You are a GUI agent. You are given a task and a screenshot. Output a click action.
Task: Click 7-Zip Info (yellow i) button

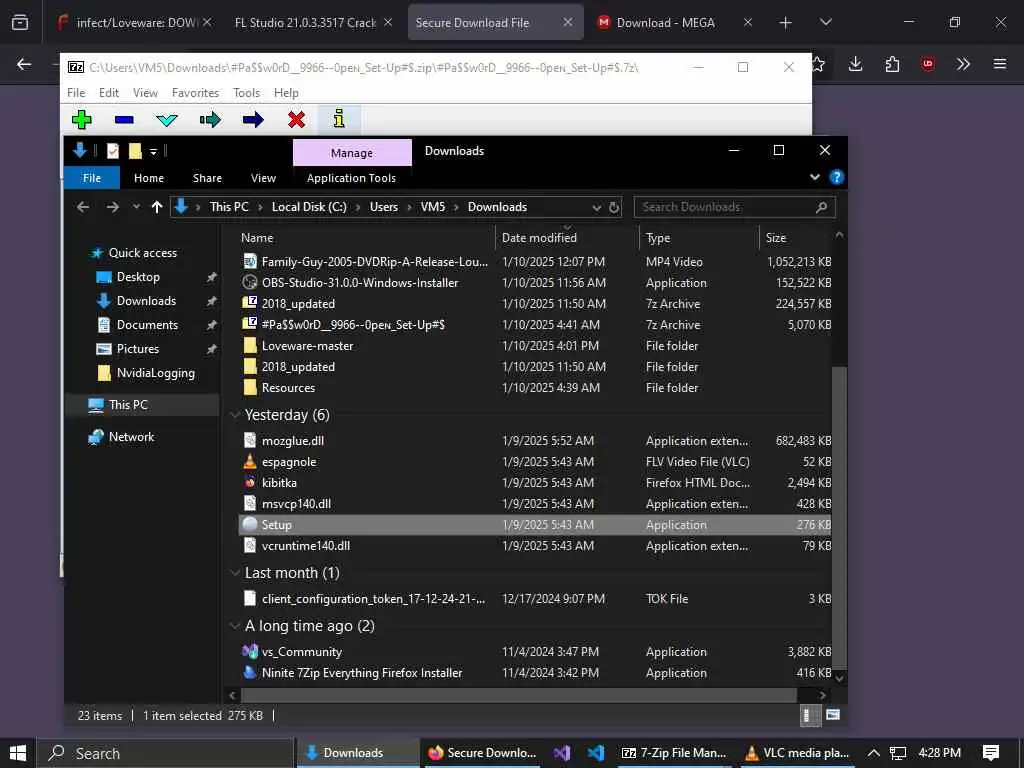click(x=339, y=119)
